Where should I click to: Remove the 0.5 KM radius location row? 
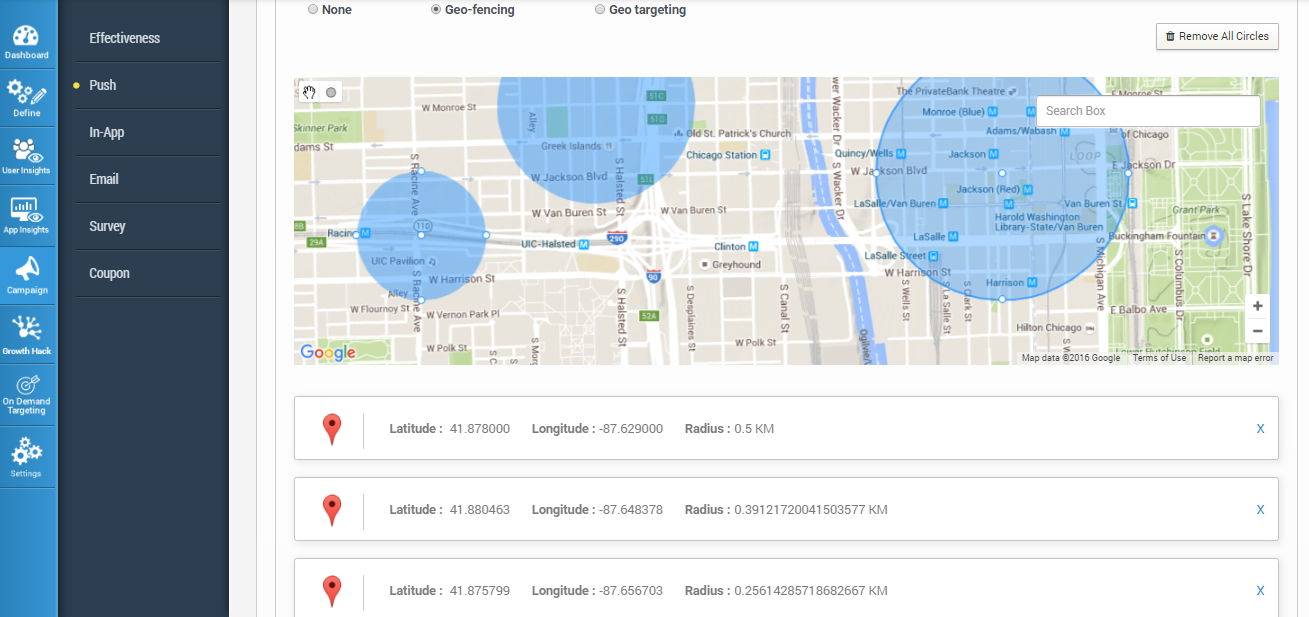coord(1260,428)
